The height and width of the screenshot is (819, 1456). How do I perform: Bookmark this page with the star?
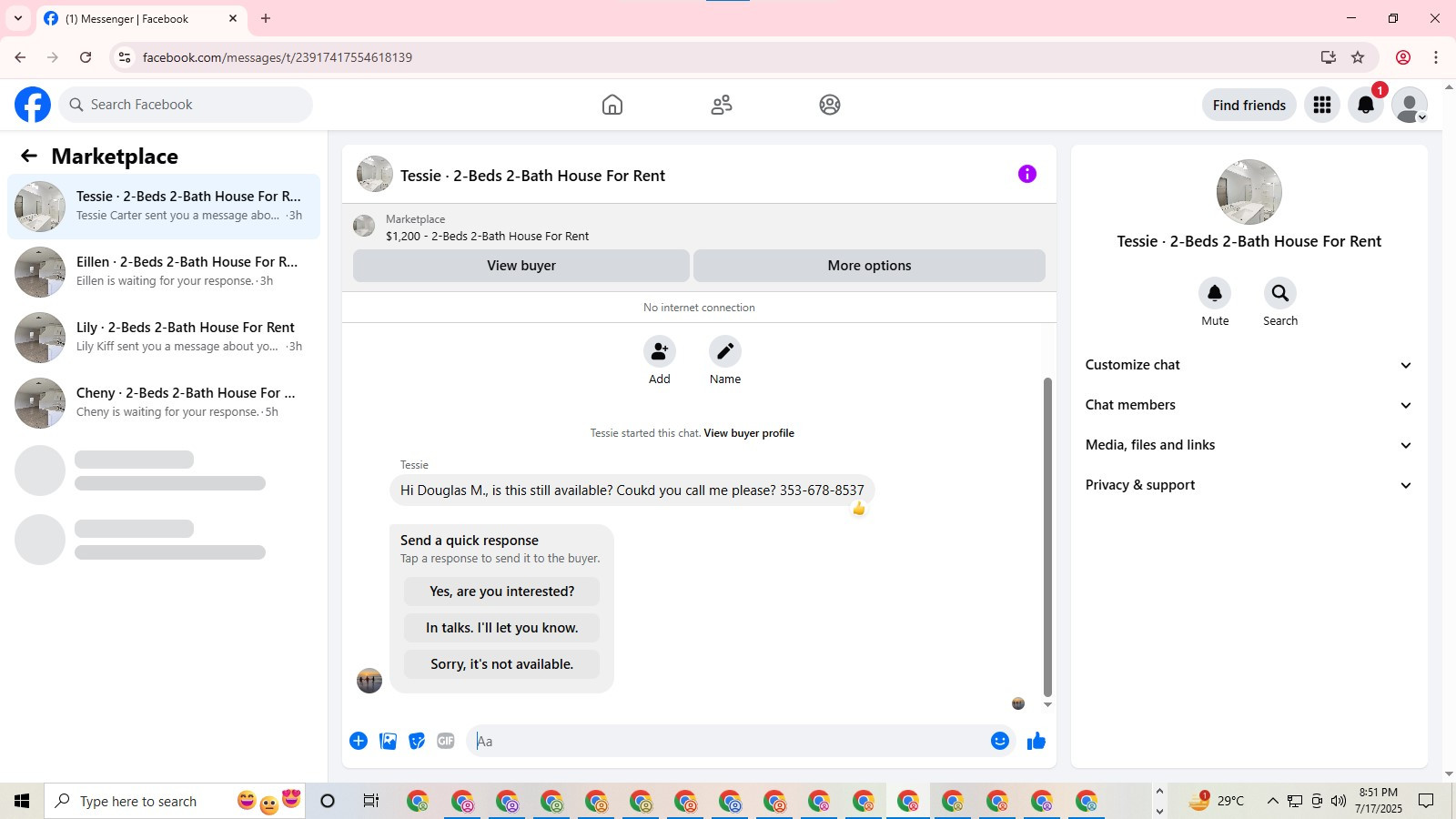coord(1358,57)
